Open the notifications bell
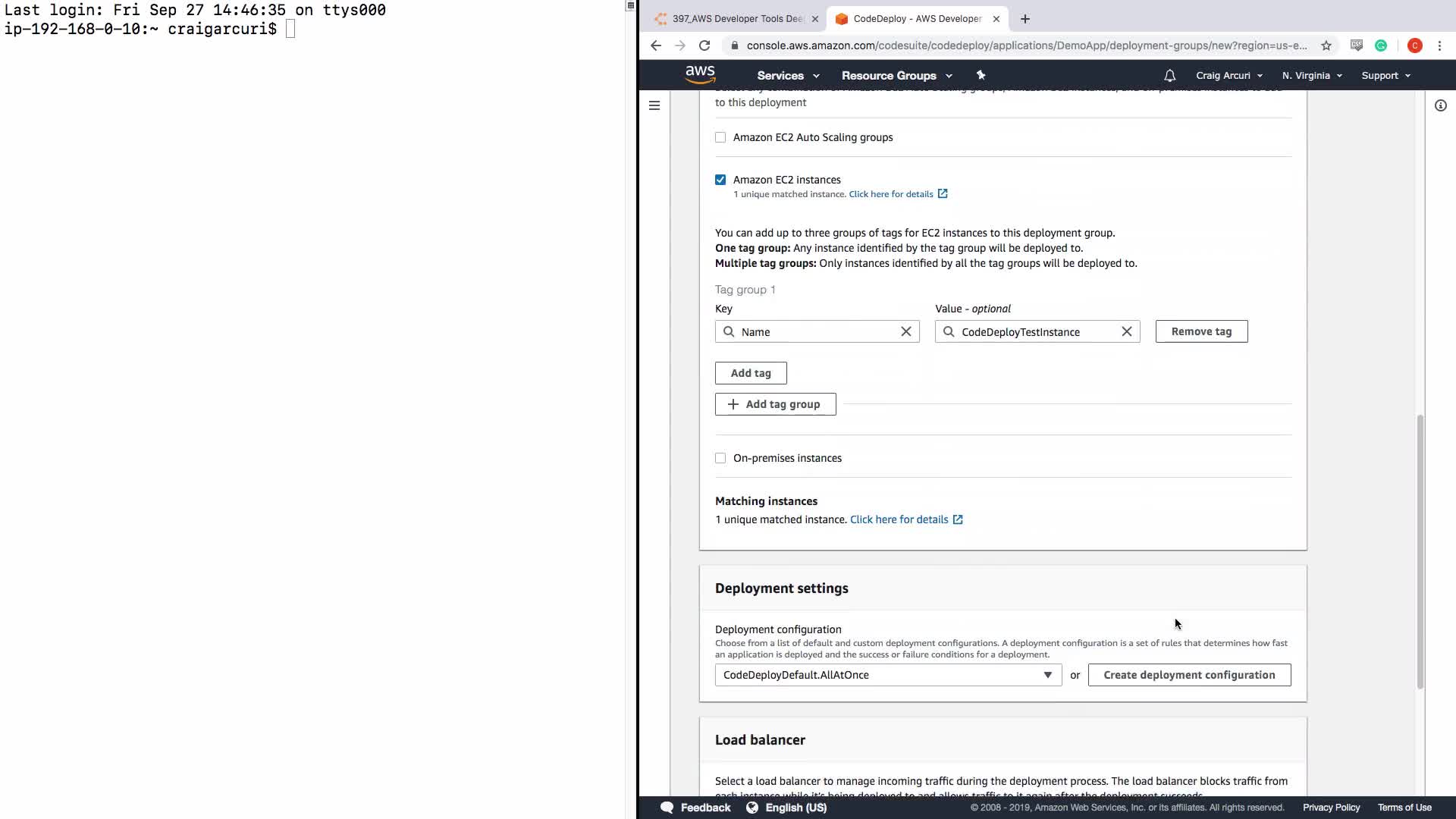Image resolution: width=1456 pixels, height=819 pixels. [1169, 76]
